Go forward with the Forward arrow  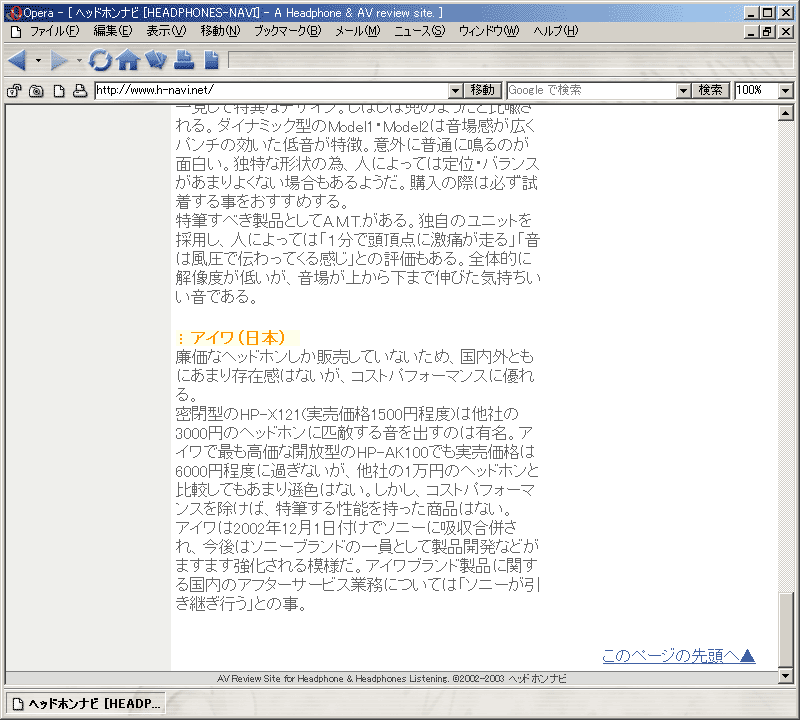click(59, 60)
